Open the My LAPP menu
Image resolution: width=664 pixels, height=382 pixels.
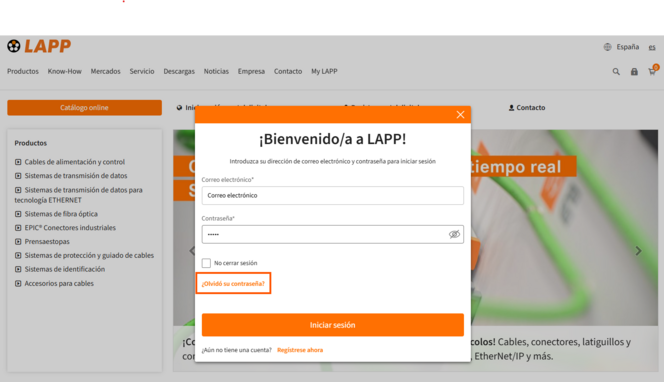coord(324,72)
